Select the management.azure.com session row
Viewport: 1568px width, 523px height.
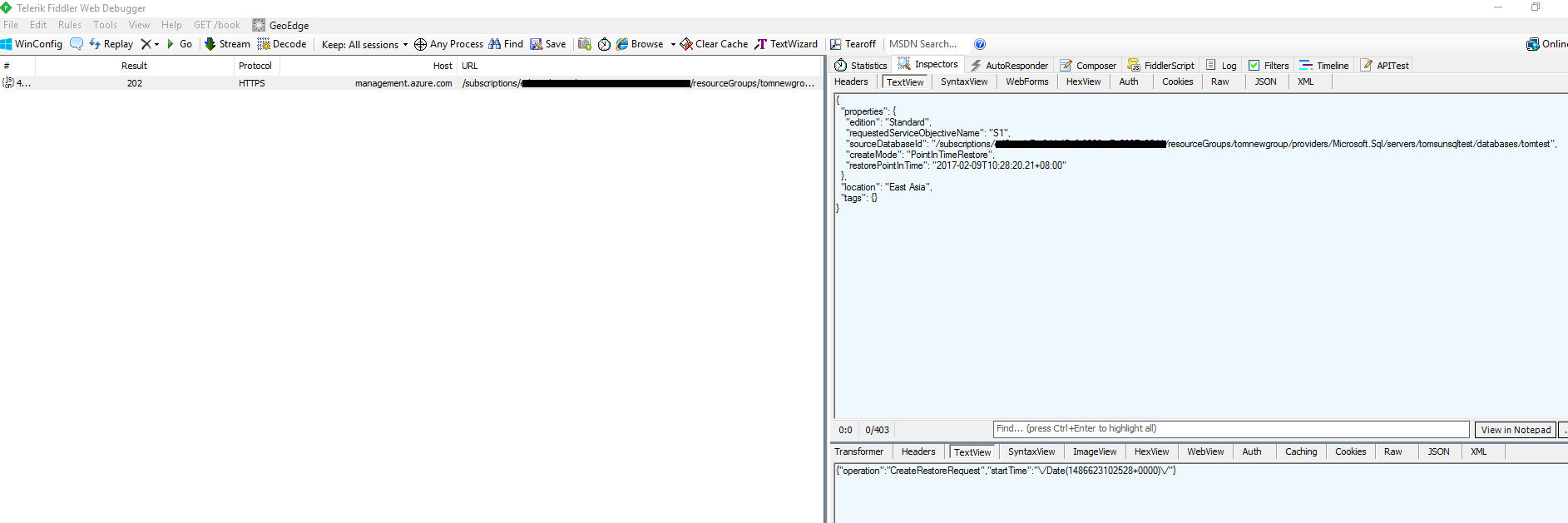[412, 83]
